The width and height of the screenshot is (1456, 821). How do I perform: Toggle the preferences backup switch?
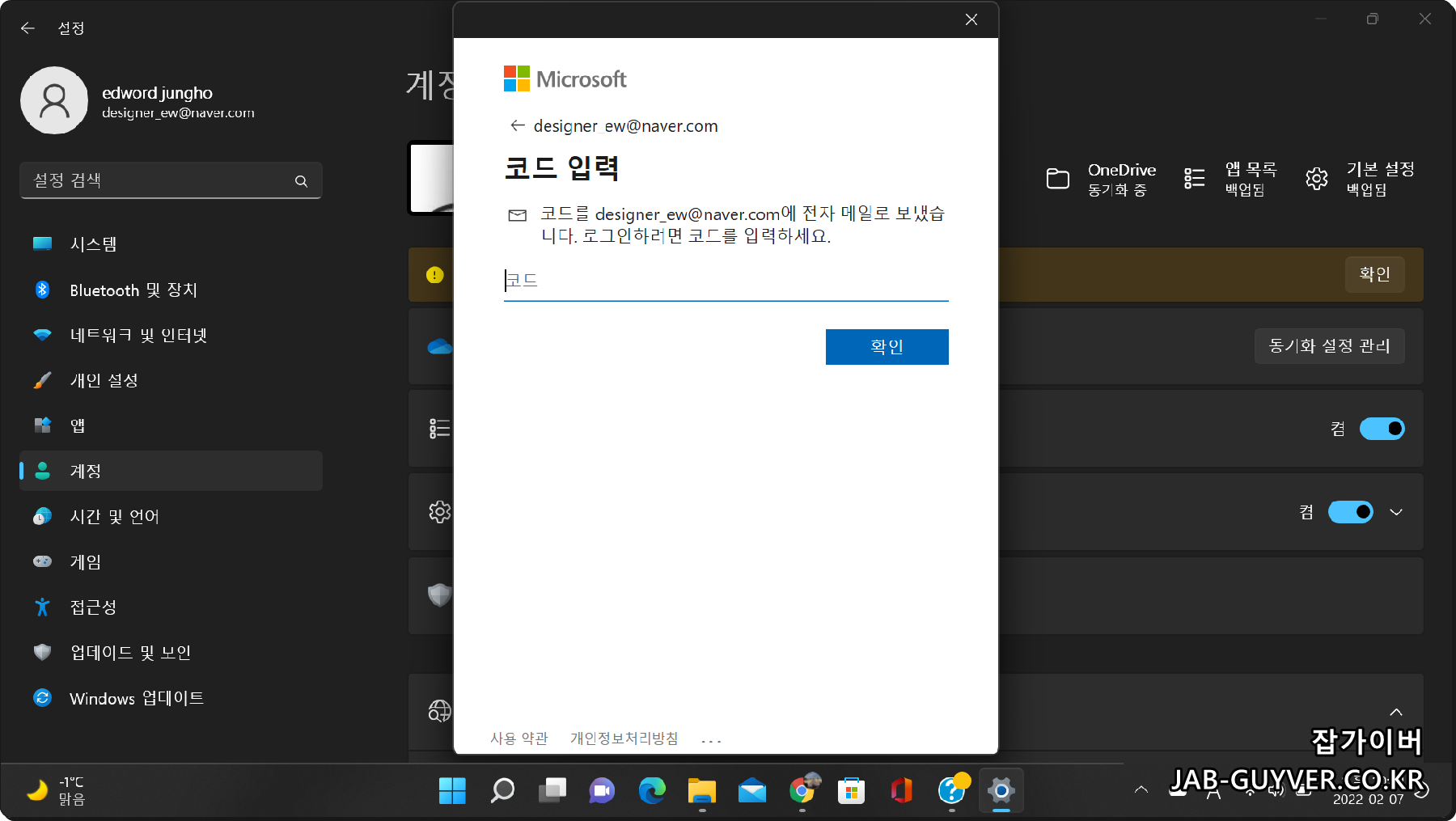1350,512
